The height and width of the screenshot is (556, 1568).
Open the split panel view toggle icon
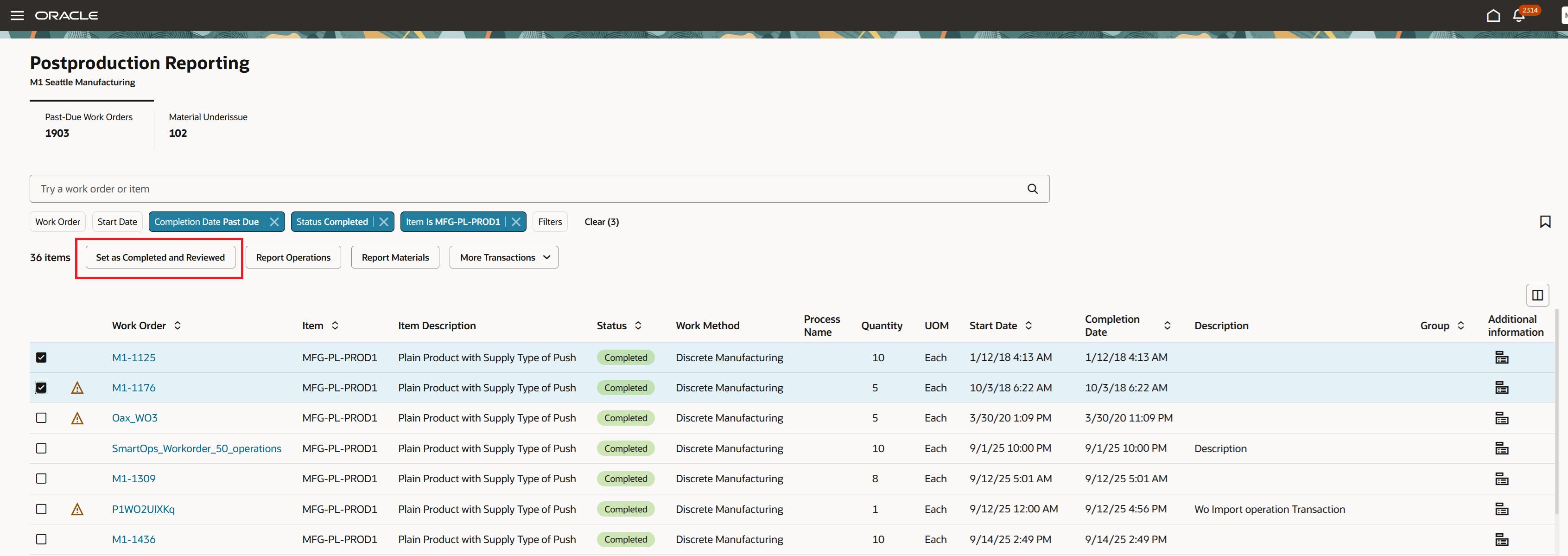coord(1537,295)
